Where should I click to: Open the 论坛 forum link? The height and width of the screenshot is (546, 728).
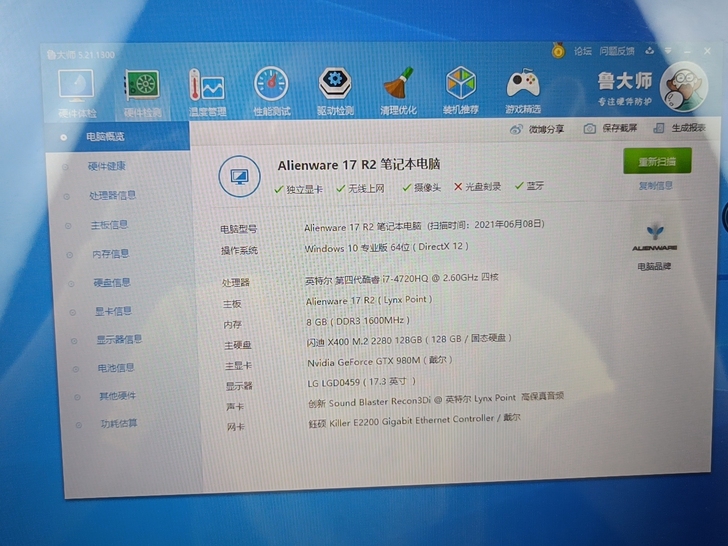pyautogui.click(x=583, y=51)
